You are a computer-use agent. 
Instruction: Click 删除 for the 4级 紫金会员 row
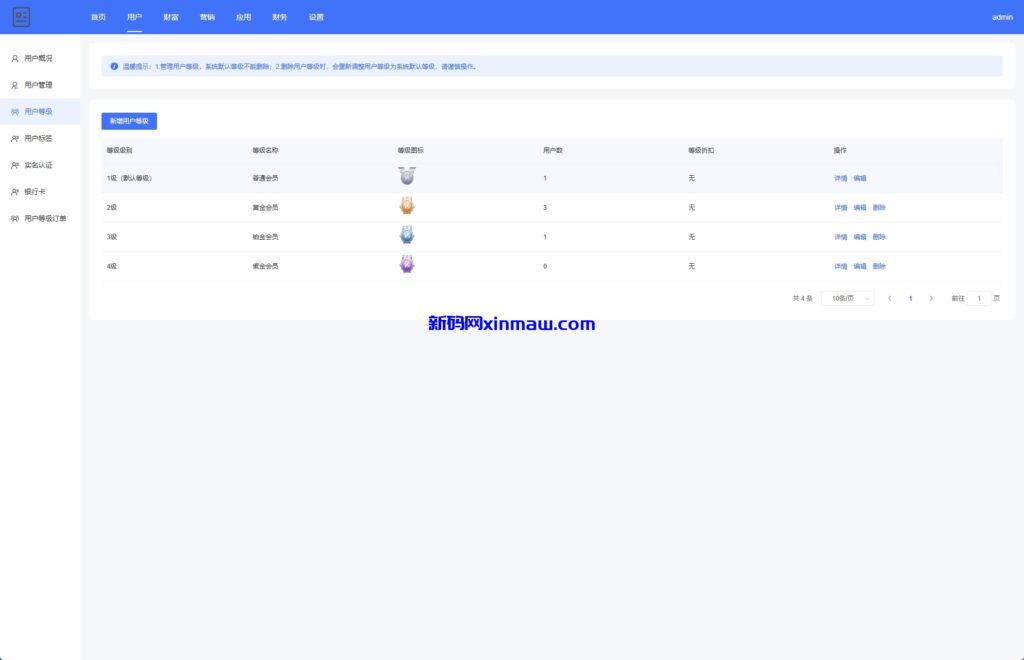point(879,266)
